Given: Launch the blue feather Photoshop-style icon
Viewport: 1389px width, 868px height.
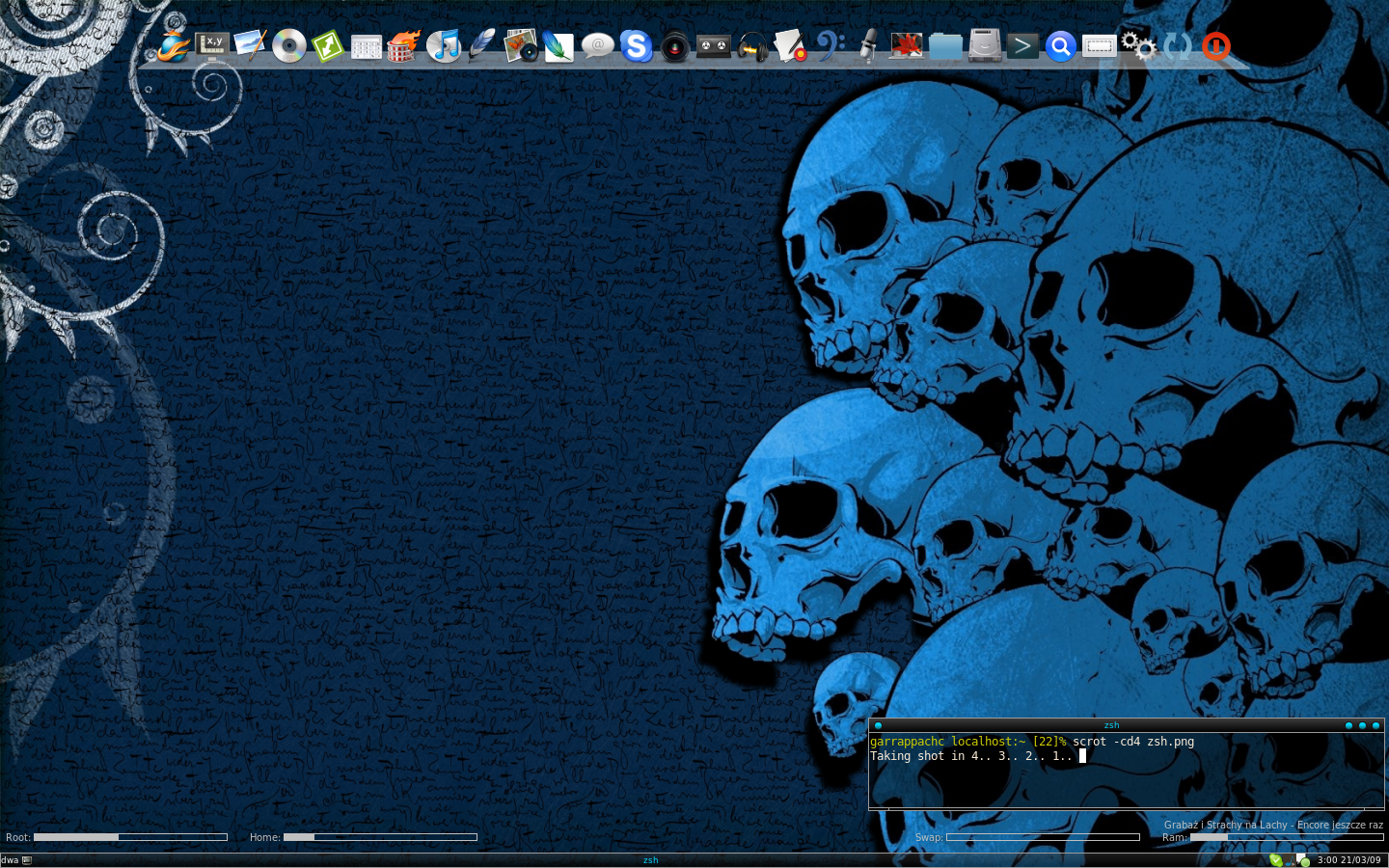Looking at the screenshot, I should click(558, 46).
